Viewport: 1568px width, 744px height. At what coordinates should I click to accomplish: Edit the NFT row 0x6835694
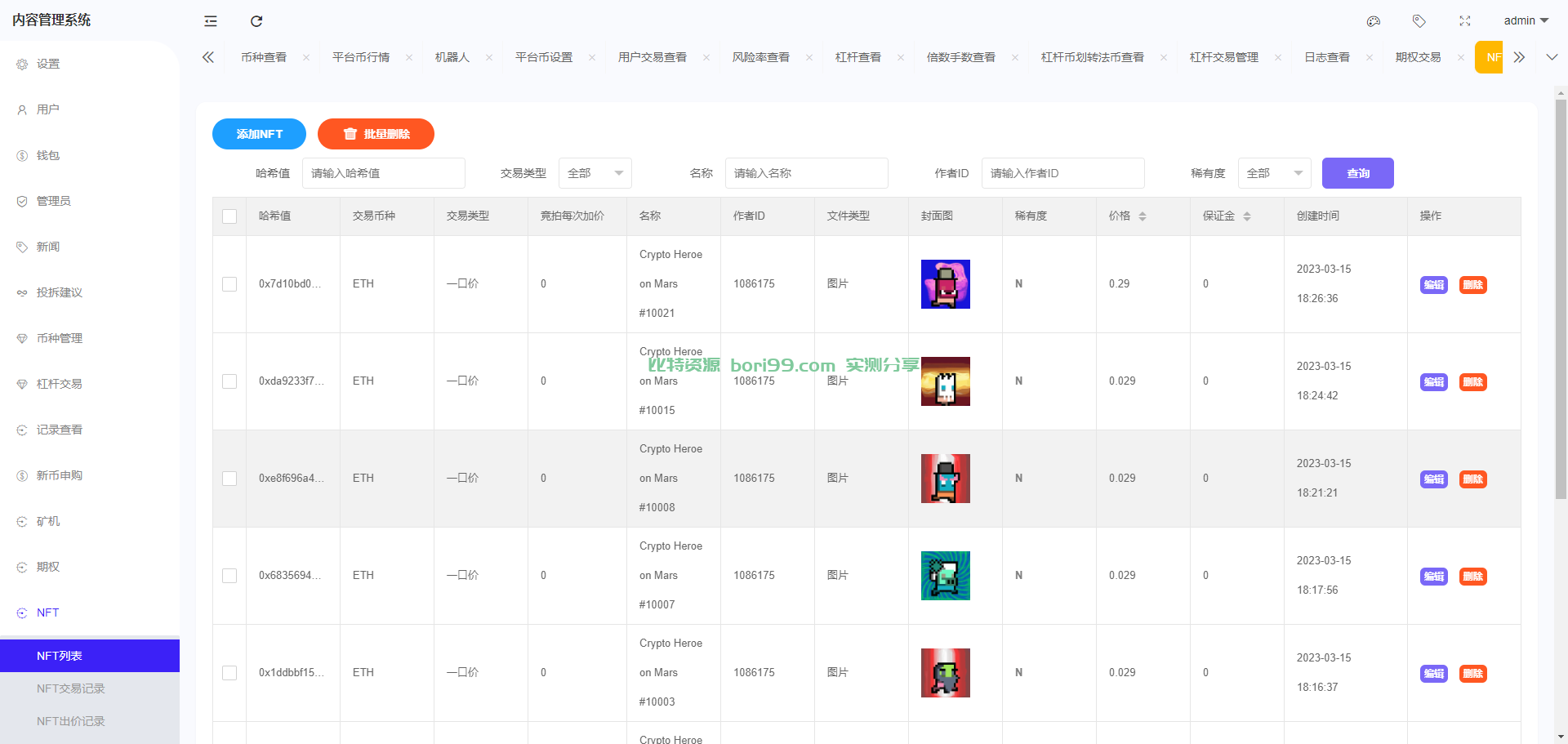tap(1434, 577)
